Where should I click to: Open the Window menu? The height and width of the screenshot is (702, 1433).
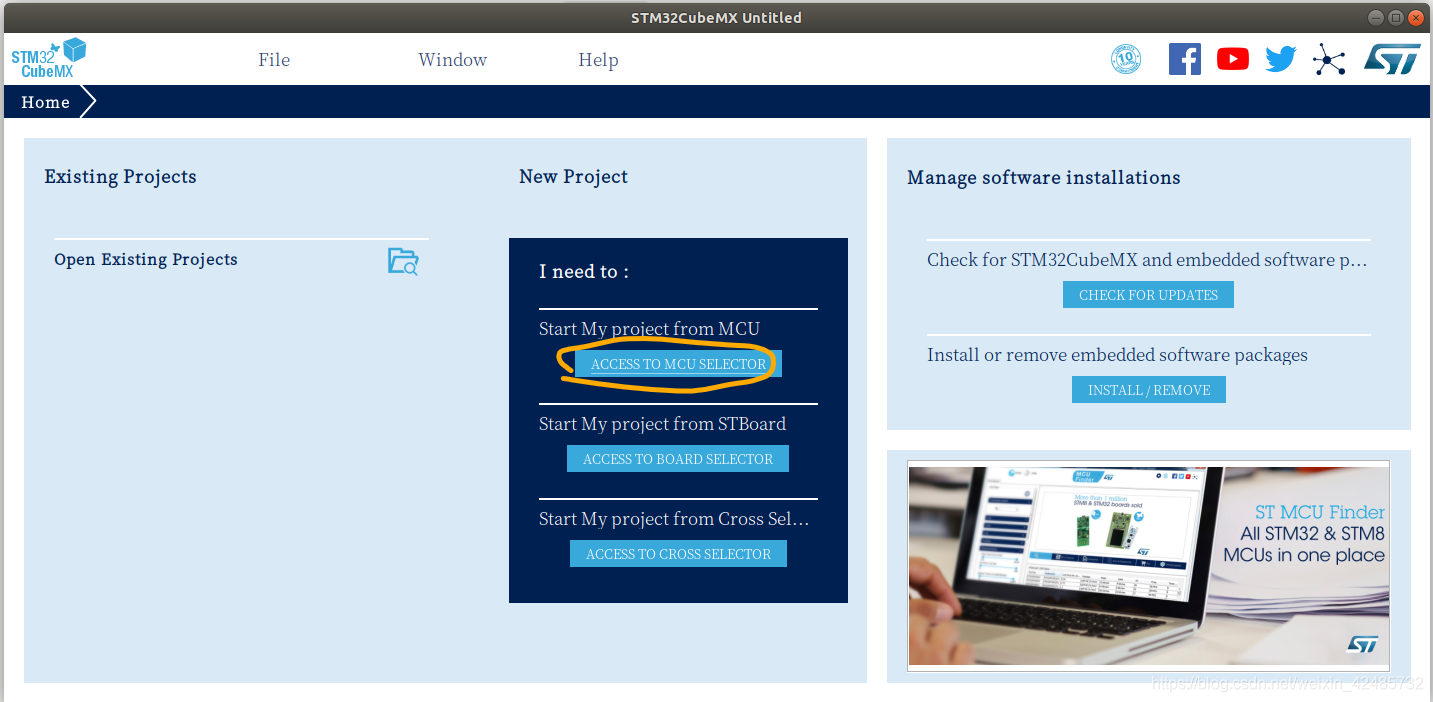(452, 60)
